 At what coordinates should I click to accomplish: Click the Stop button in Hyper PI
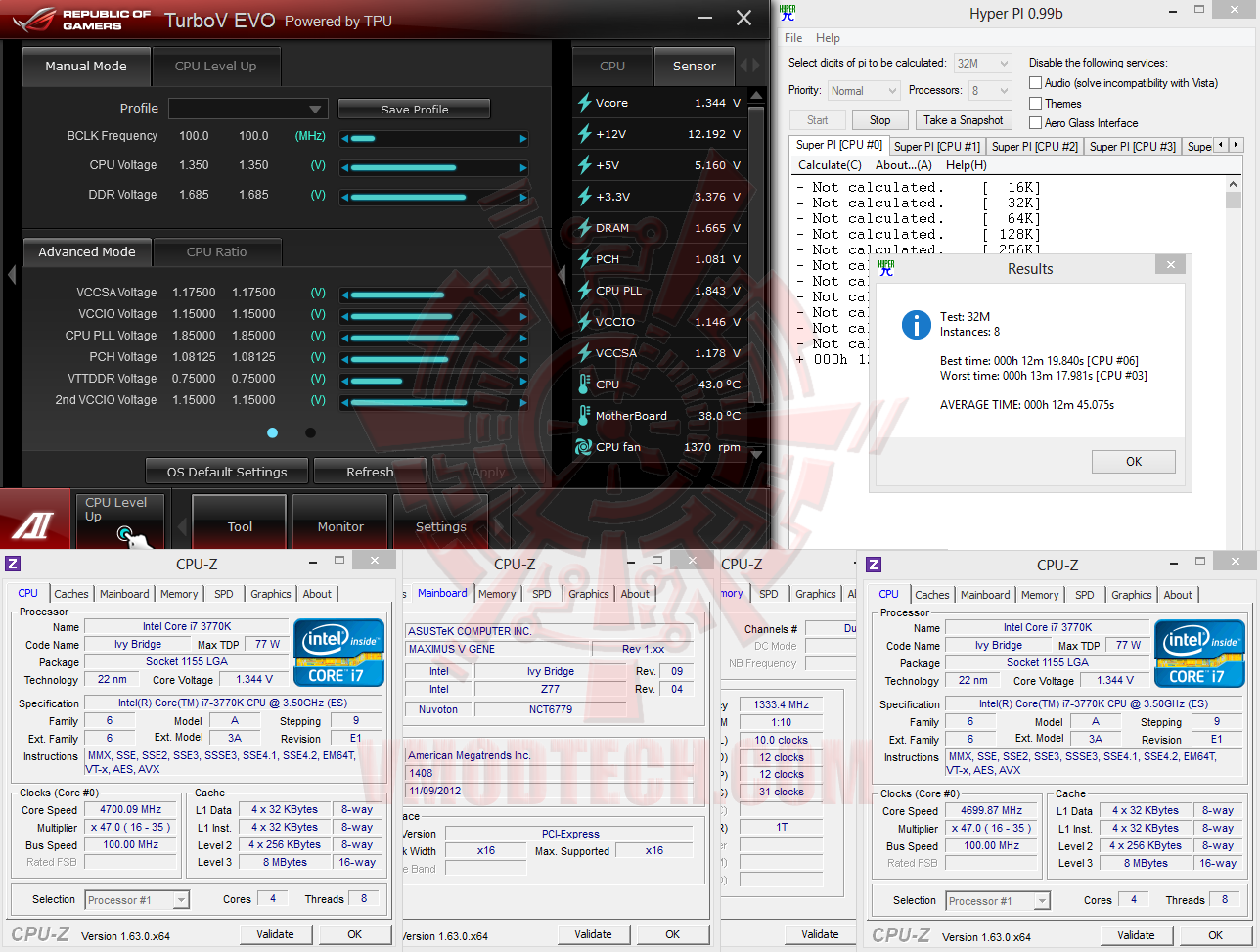click(879, 120)
